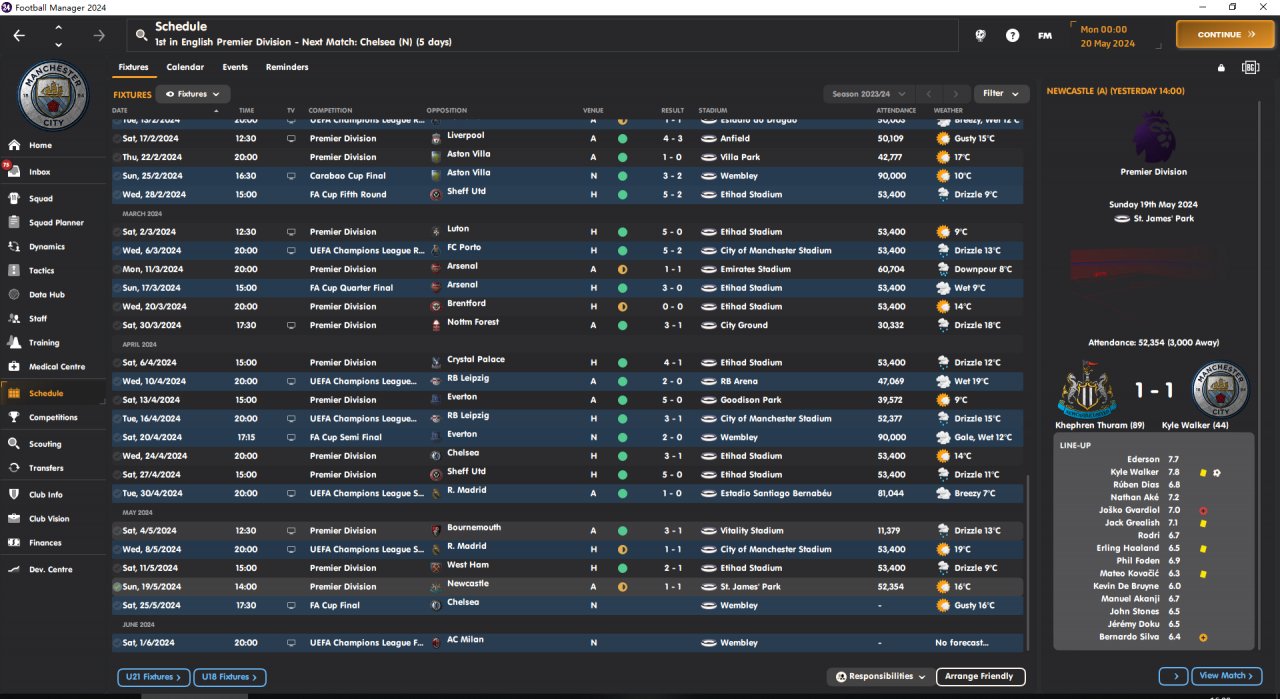Open the Season 2023/24 dropdown
The width and height of the screenshot is (1280, 699).
click(x=867, y=94)
